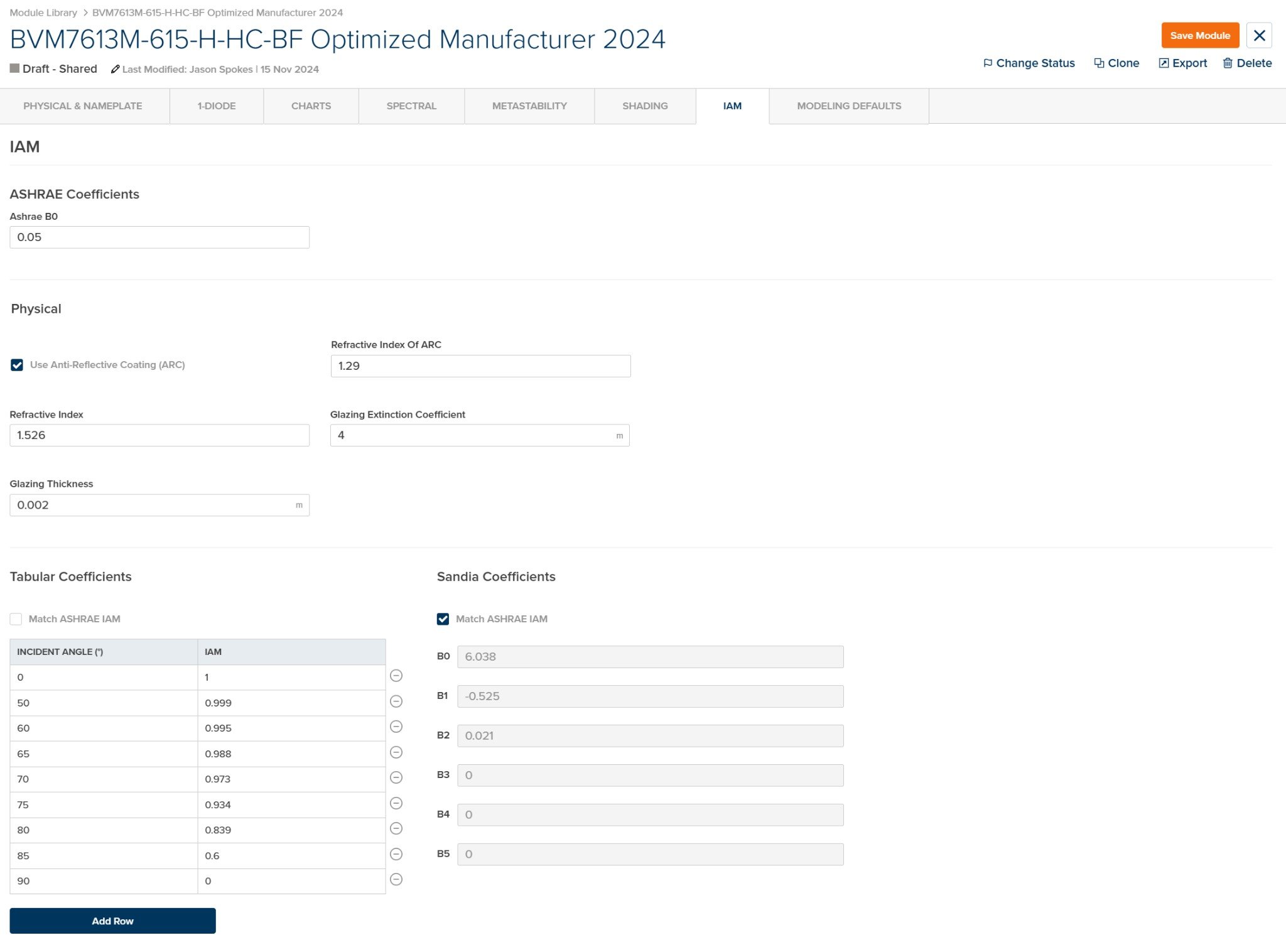Screen dimensions: 1286x952
Task: Click the incident angle cell showing 50
Action: pyautogui.click(x=104, y=703)
